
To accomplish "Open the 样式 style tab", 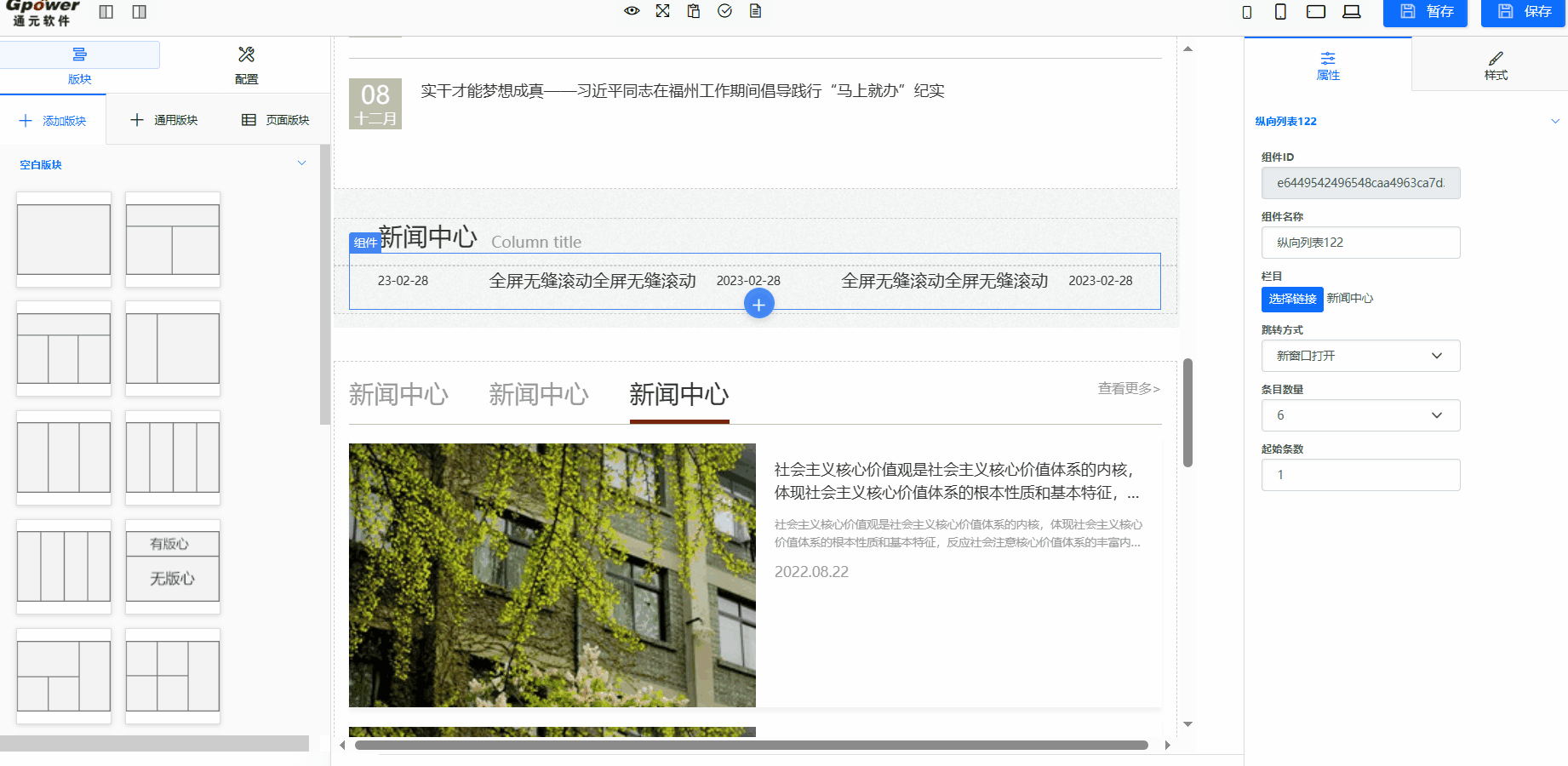I will coord(1496,65).
